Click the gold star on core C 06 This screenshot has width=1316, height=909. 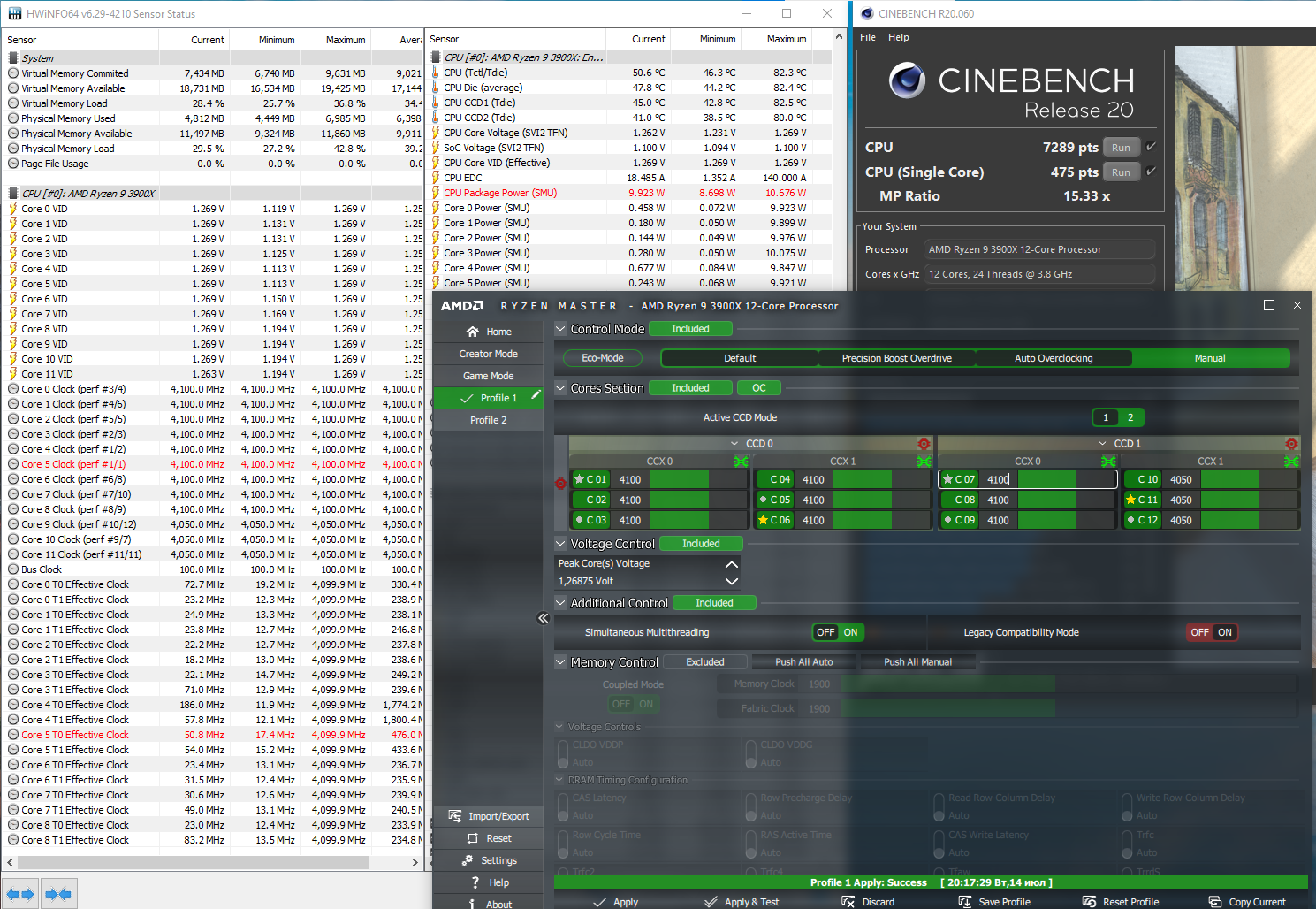[763, 520]
